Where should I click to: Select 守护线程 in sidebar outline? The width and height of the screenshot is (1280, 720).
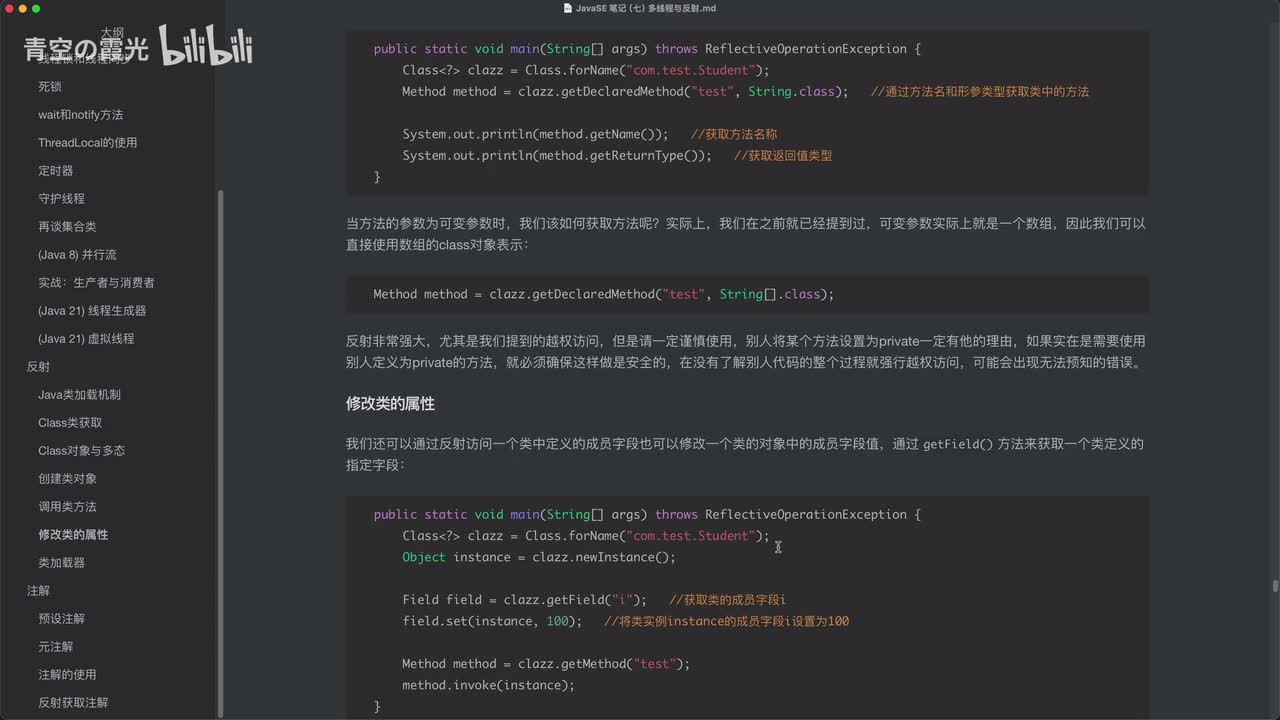click(62, 199)
